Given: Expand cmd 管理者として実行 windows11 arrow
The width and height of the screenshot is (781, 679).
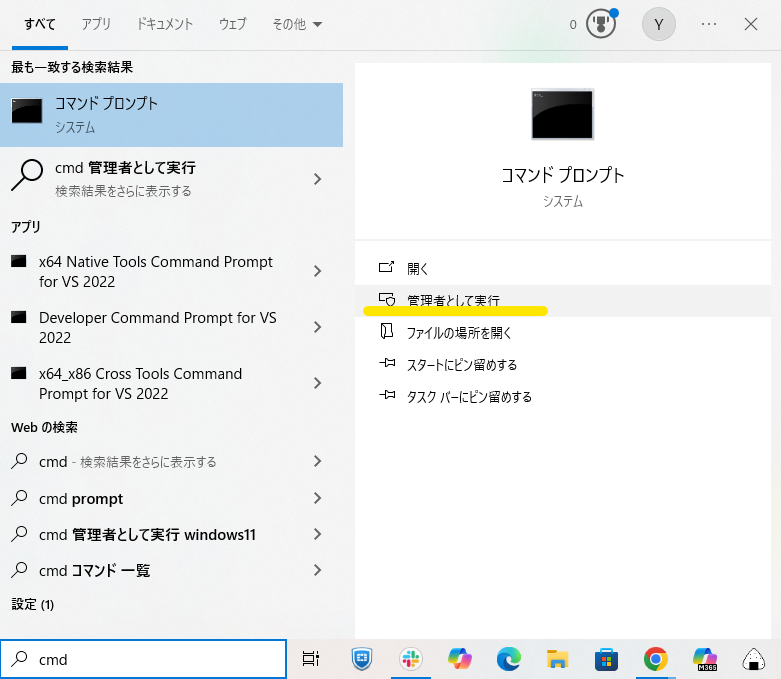Looking at the screenshot, I should tap(317, 534).
